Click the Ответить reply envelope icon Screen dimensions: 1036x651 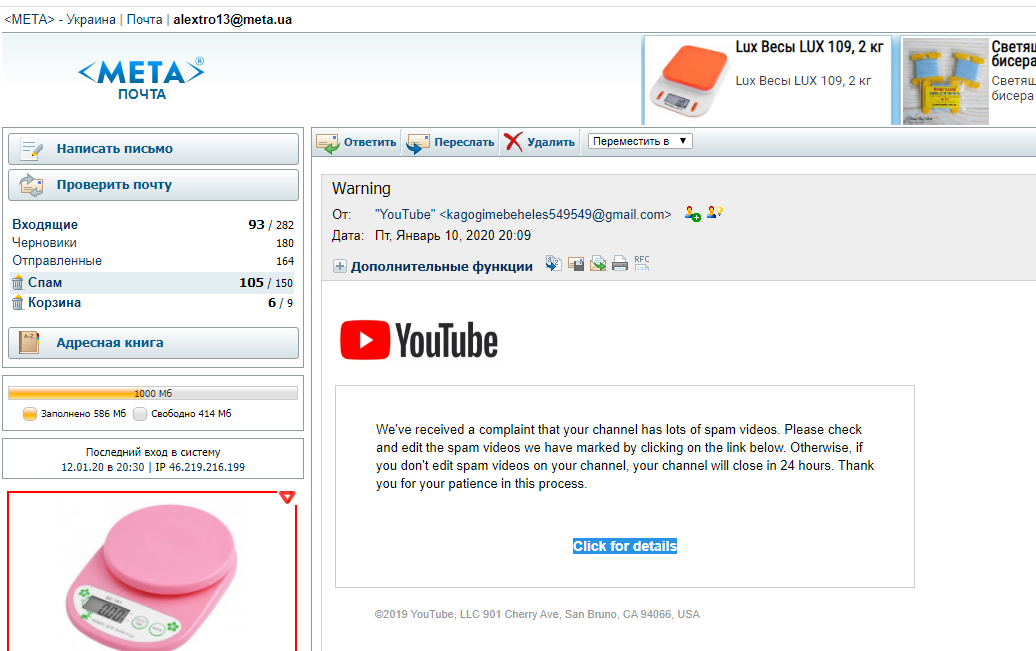pos(328,143)
